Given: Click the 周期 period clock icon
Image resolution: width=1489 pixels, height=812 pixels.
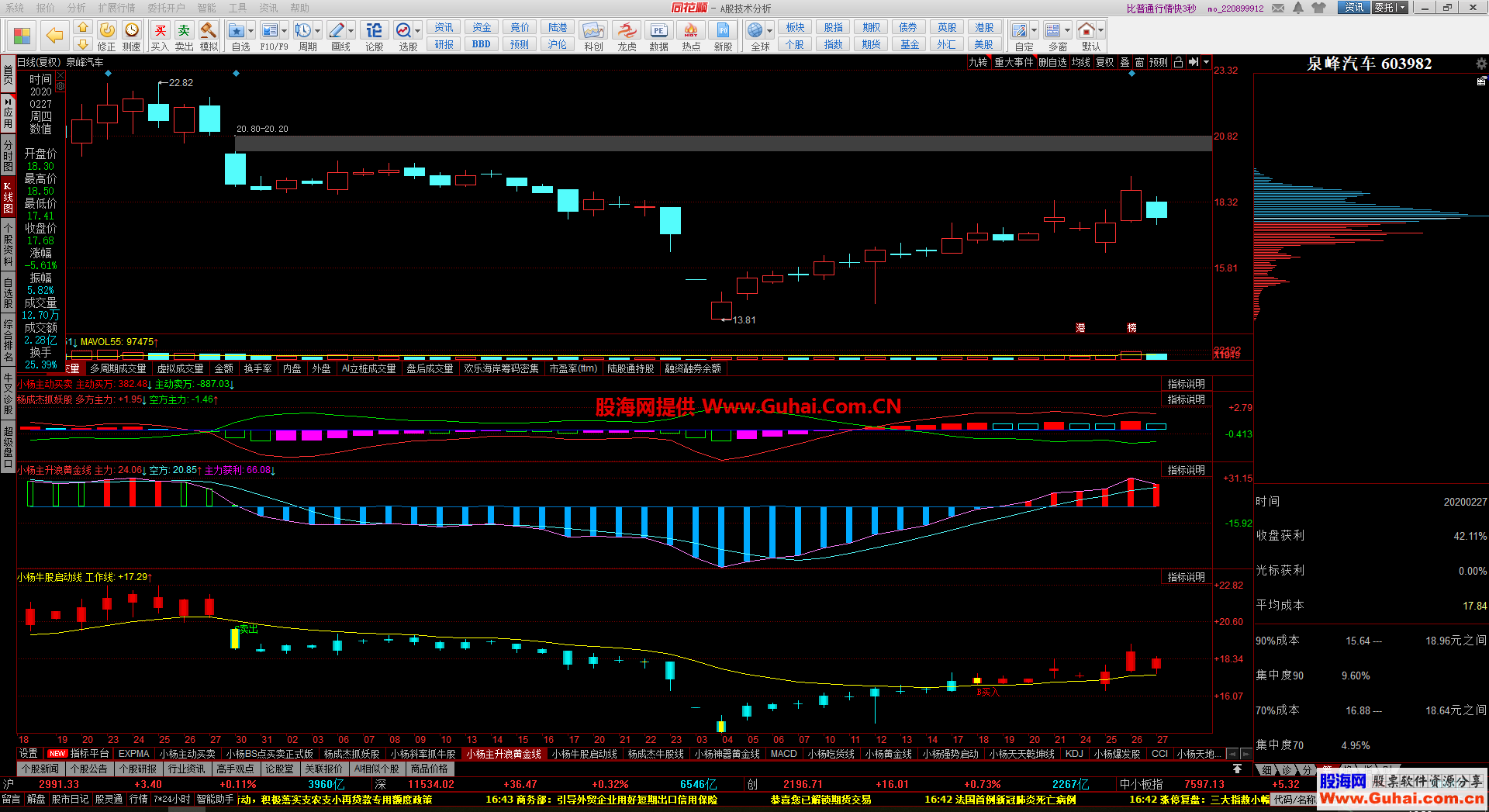Looking at the screenshot, I should pos(302,30).
